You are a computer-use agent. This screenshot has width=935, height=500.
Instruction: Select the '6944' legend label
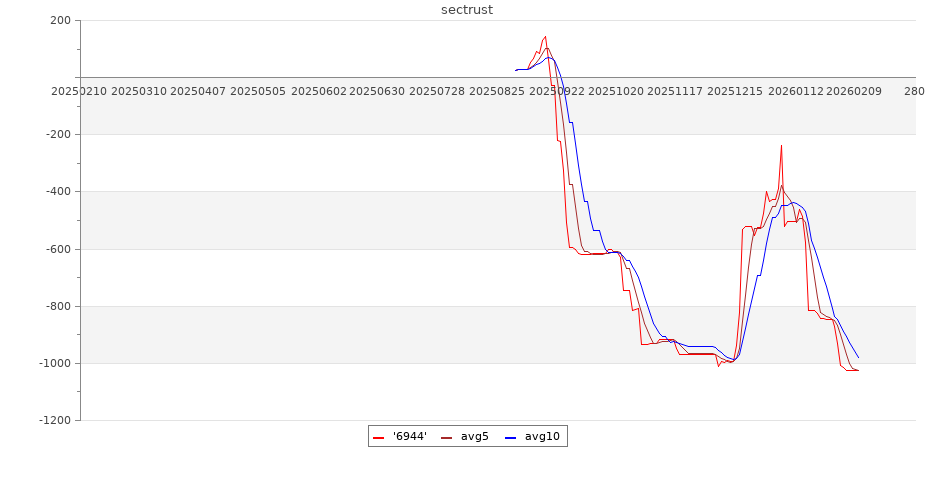click(410, 437)
